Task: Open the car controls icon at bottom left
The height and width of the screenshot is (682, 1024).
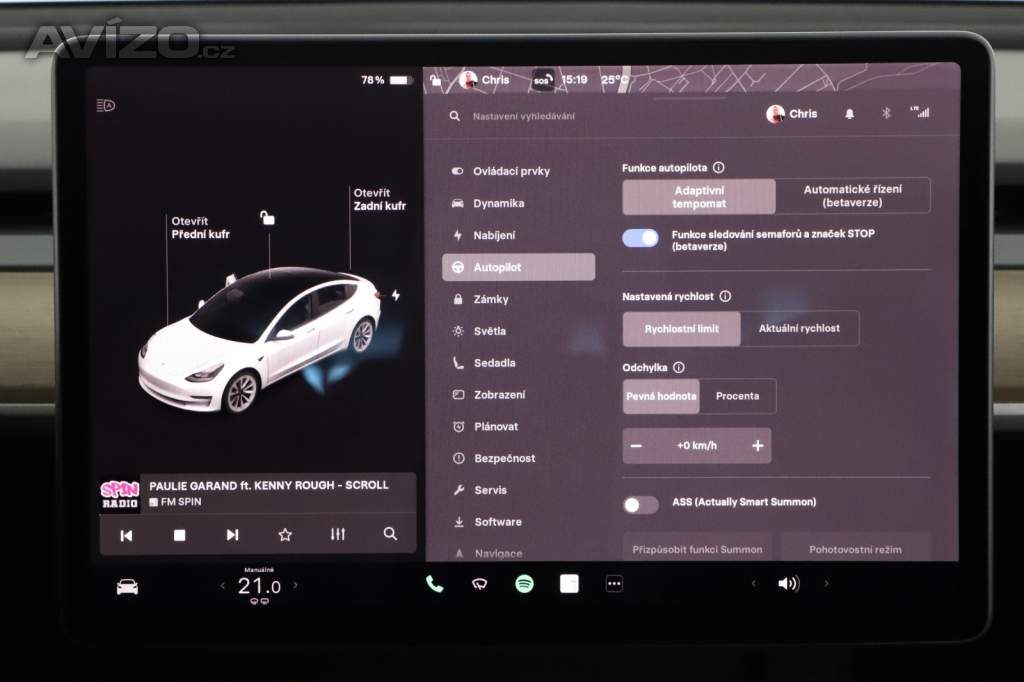Action: (127, 586)
